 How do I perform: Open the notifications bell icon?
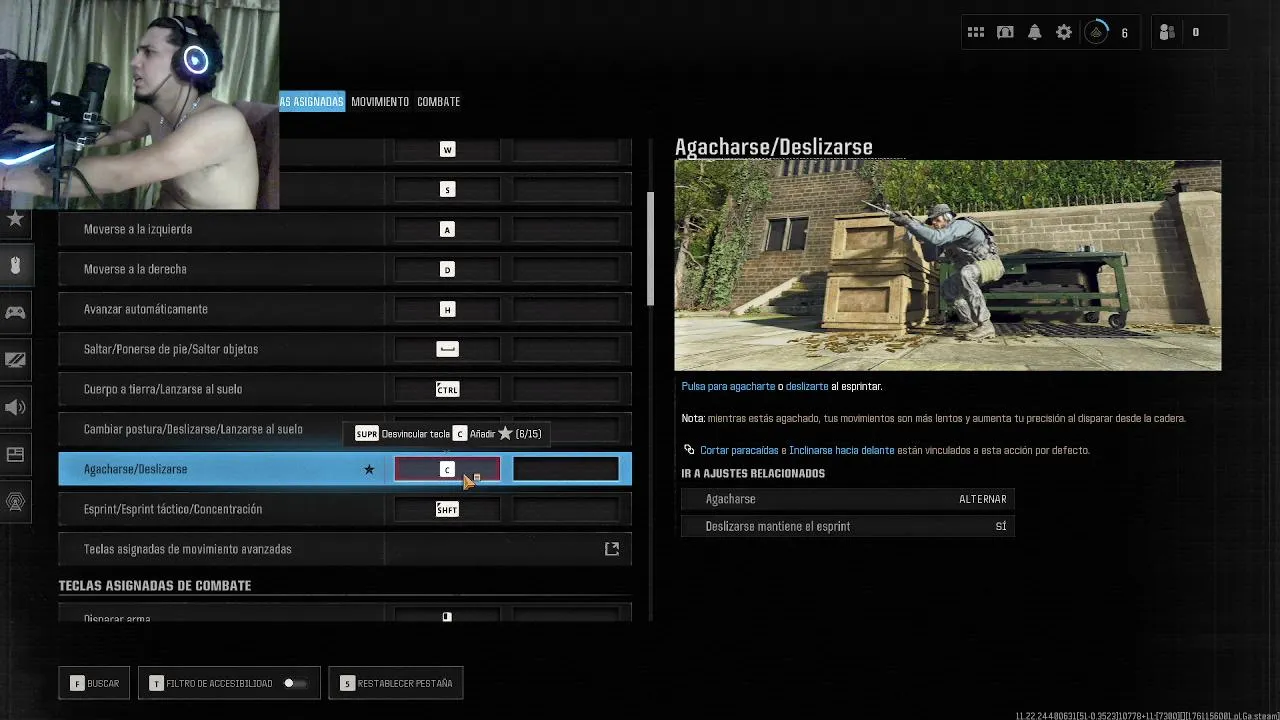[1035, 32]
